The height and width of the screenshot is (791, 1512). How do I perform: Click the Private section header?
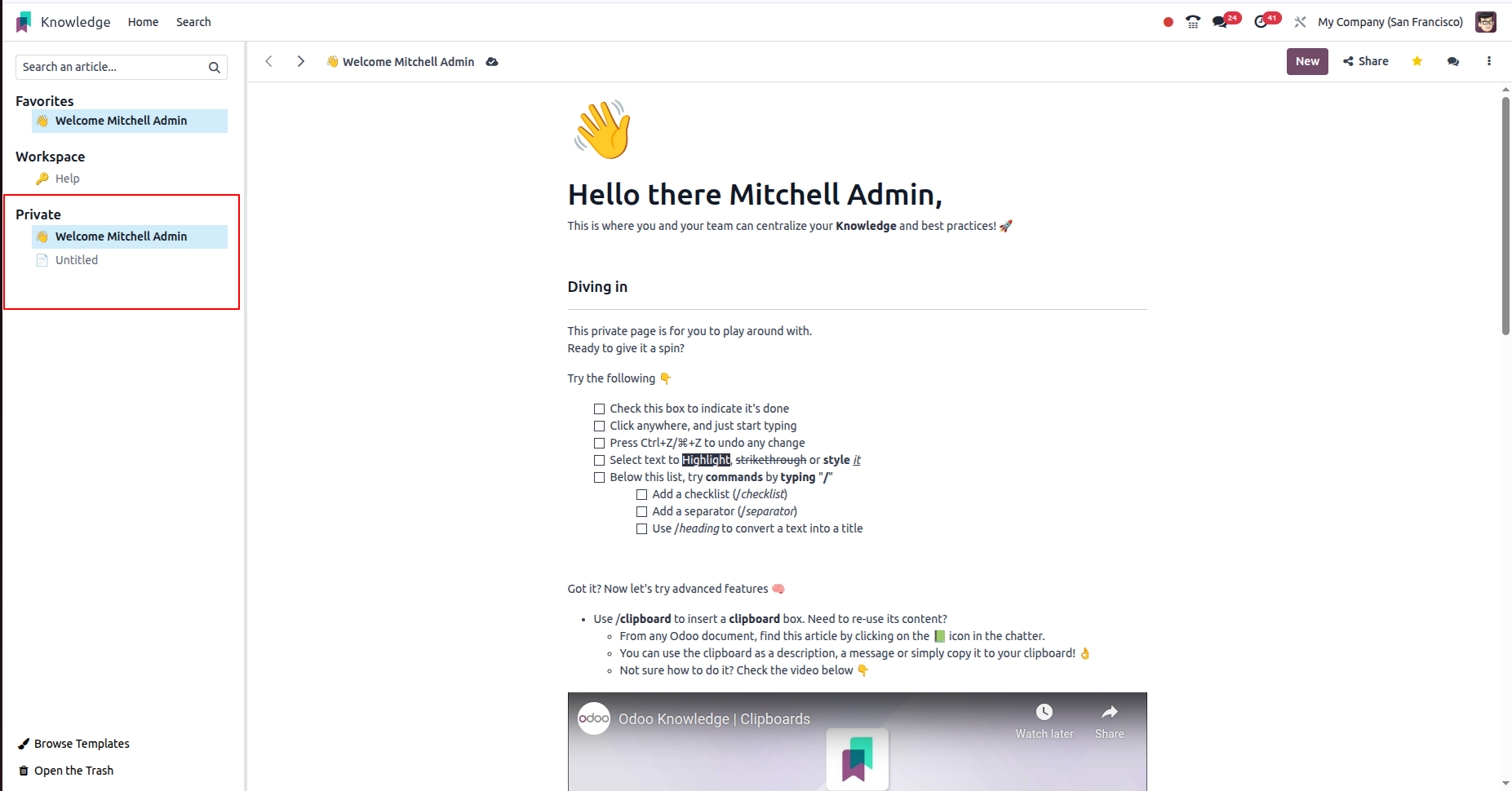pyautogui.click(x=38, y=214)
